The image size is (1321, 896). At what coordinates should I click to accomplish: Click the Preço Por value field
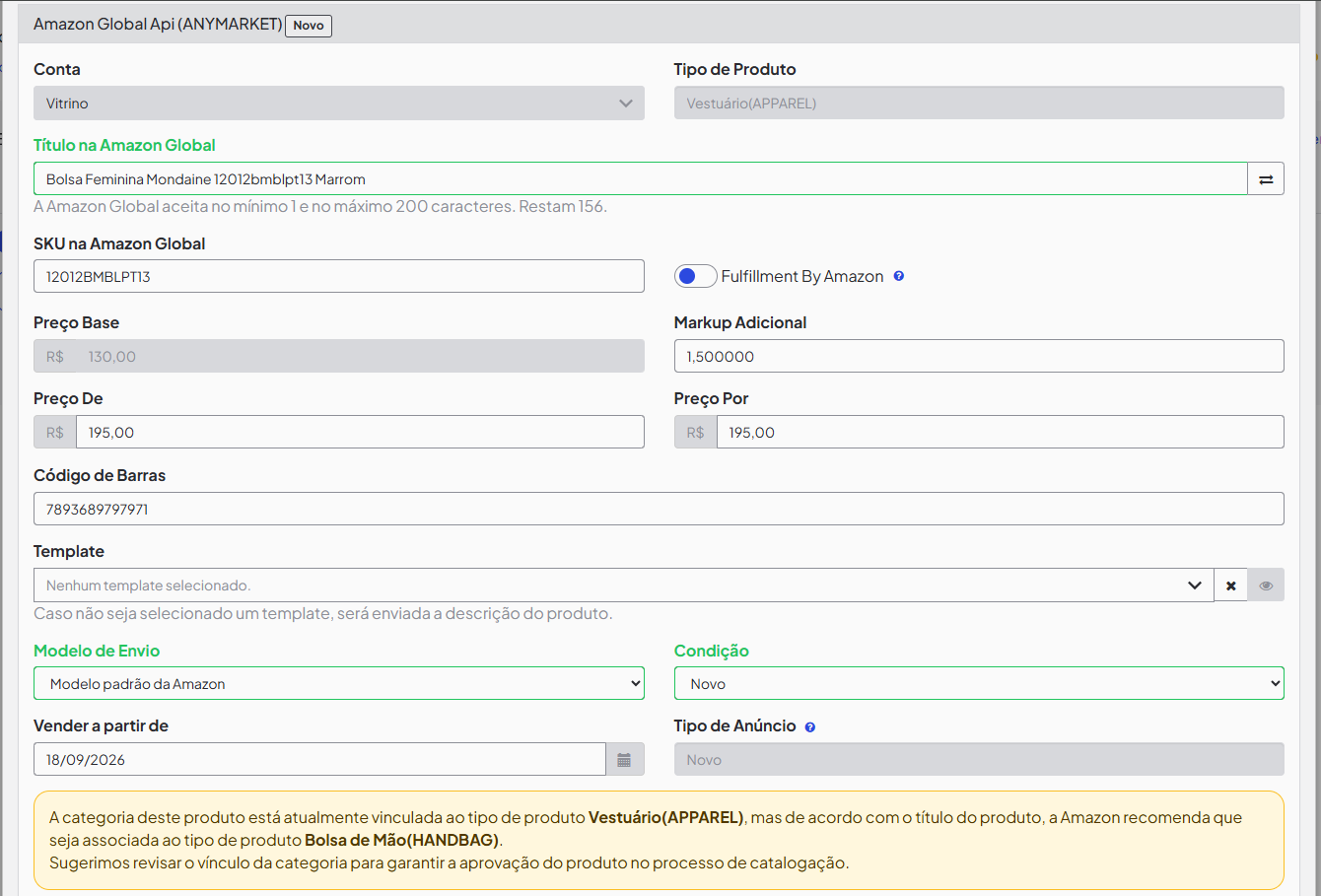click(1001, 433)
